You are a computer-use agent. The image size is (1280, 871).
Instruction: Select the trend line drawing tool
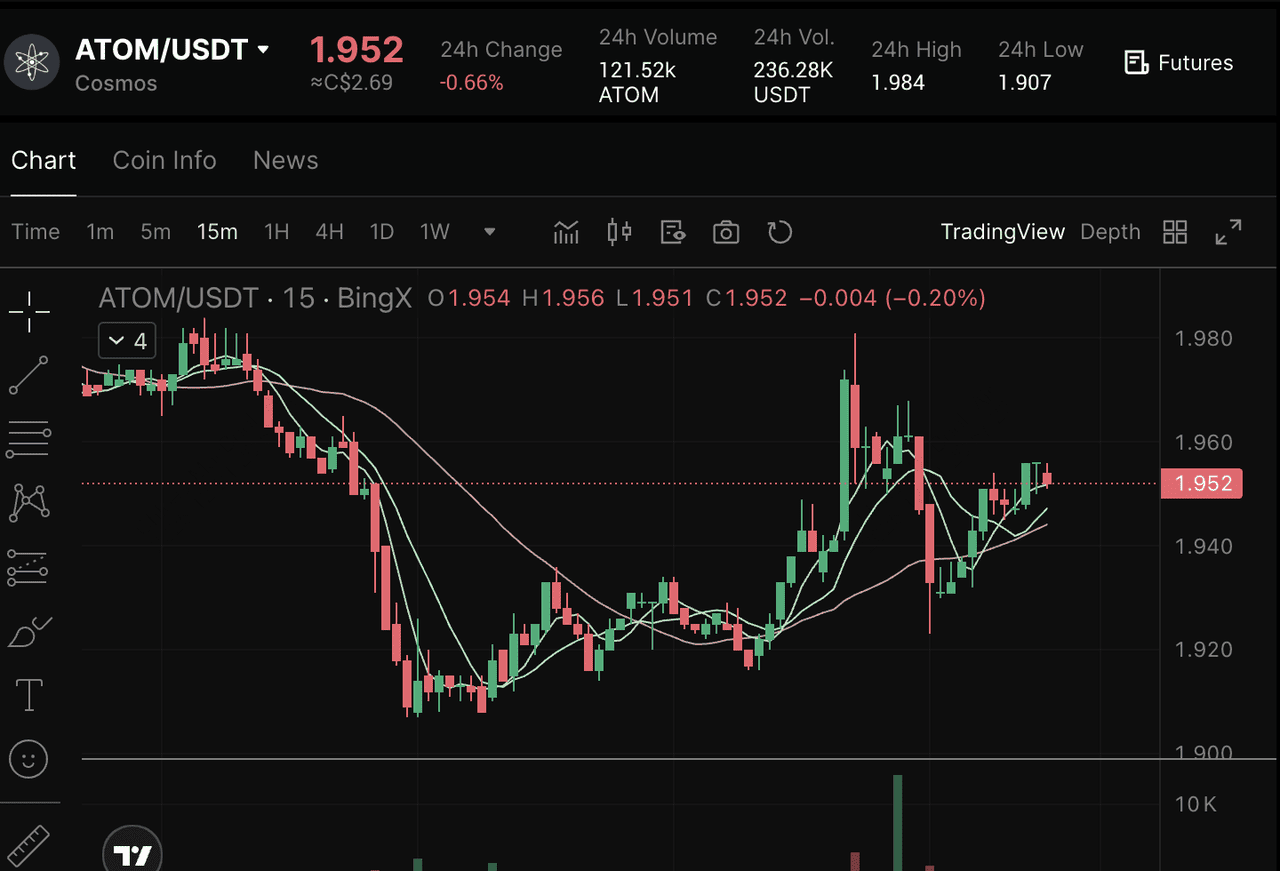point(29,375)
